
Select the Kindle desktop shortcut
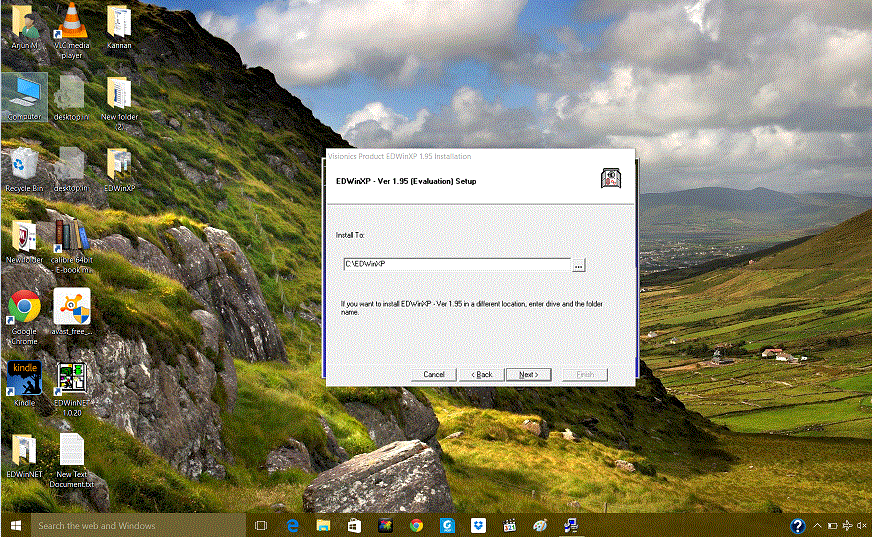click(x=24, y=384)
